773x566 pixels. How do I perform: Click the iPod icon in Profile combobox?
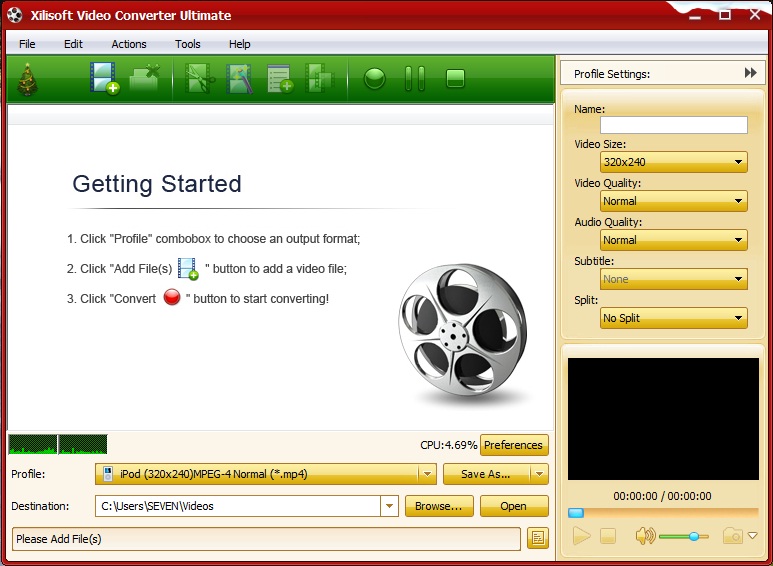pyautogui.click(x=107, y=474)
